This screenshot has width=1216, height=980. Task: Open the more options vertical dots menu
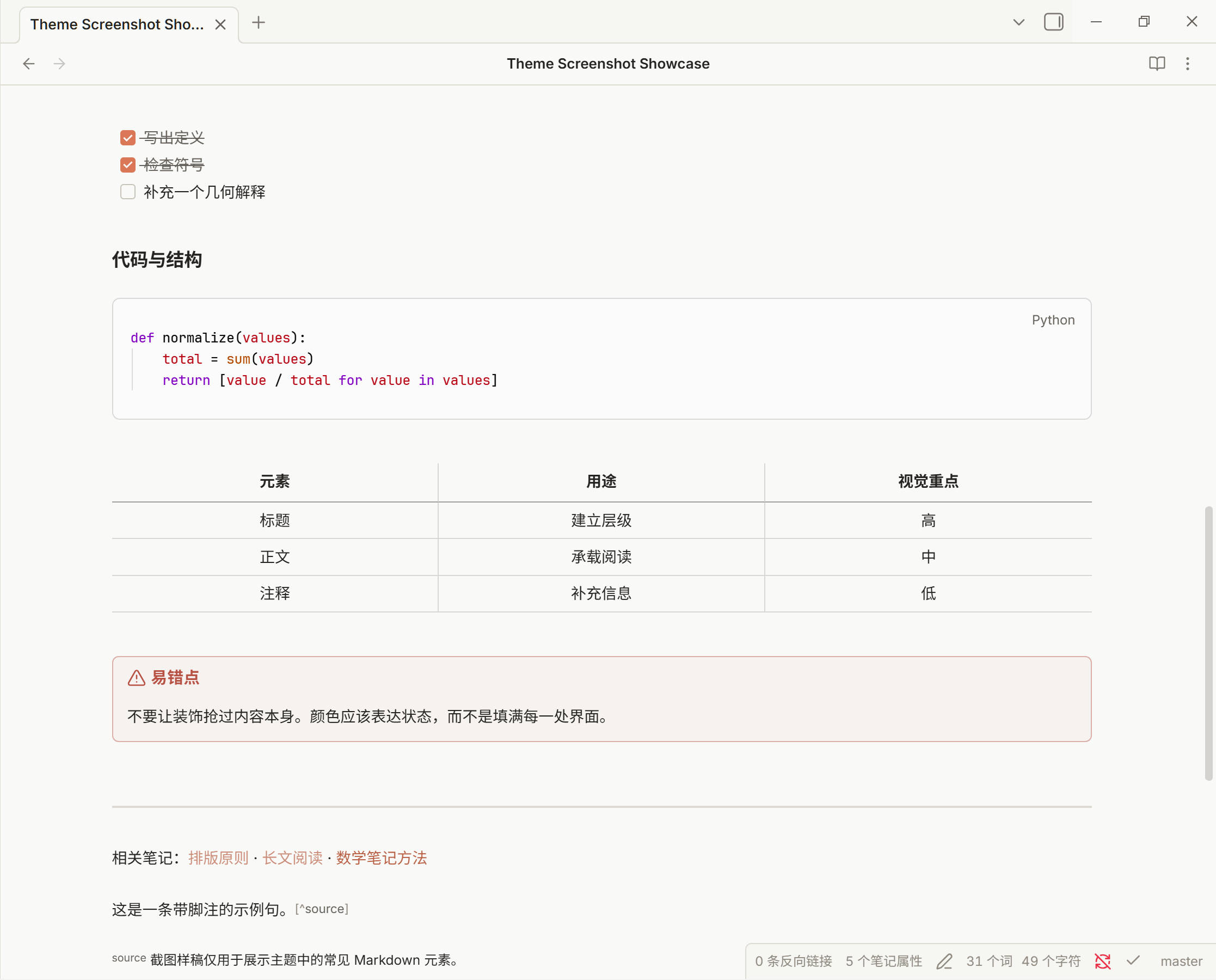click(1187, 64)
